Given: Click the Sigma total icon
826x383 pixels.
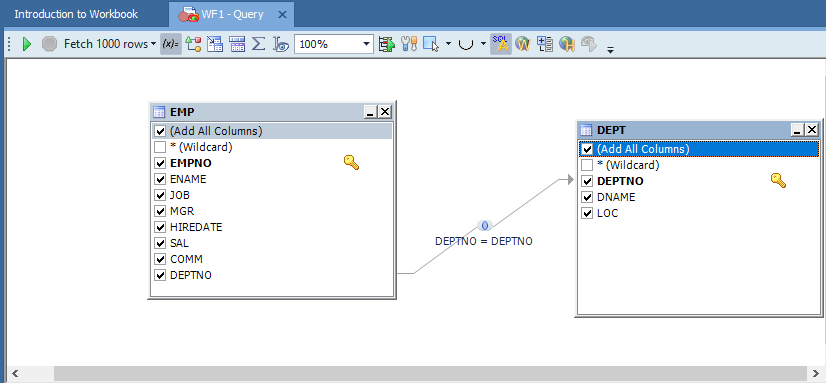Looking at the screenshot, I should click(258, 44).
